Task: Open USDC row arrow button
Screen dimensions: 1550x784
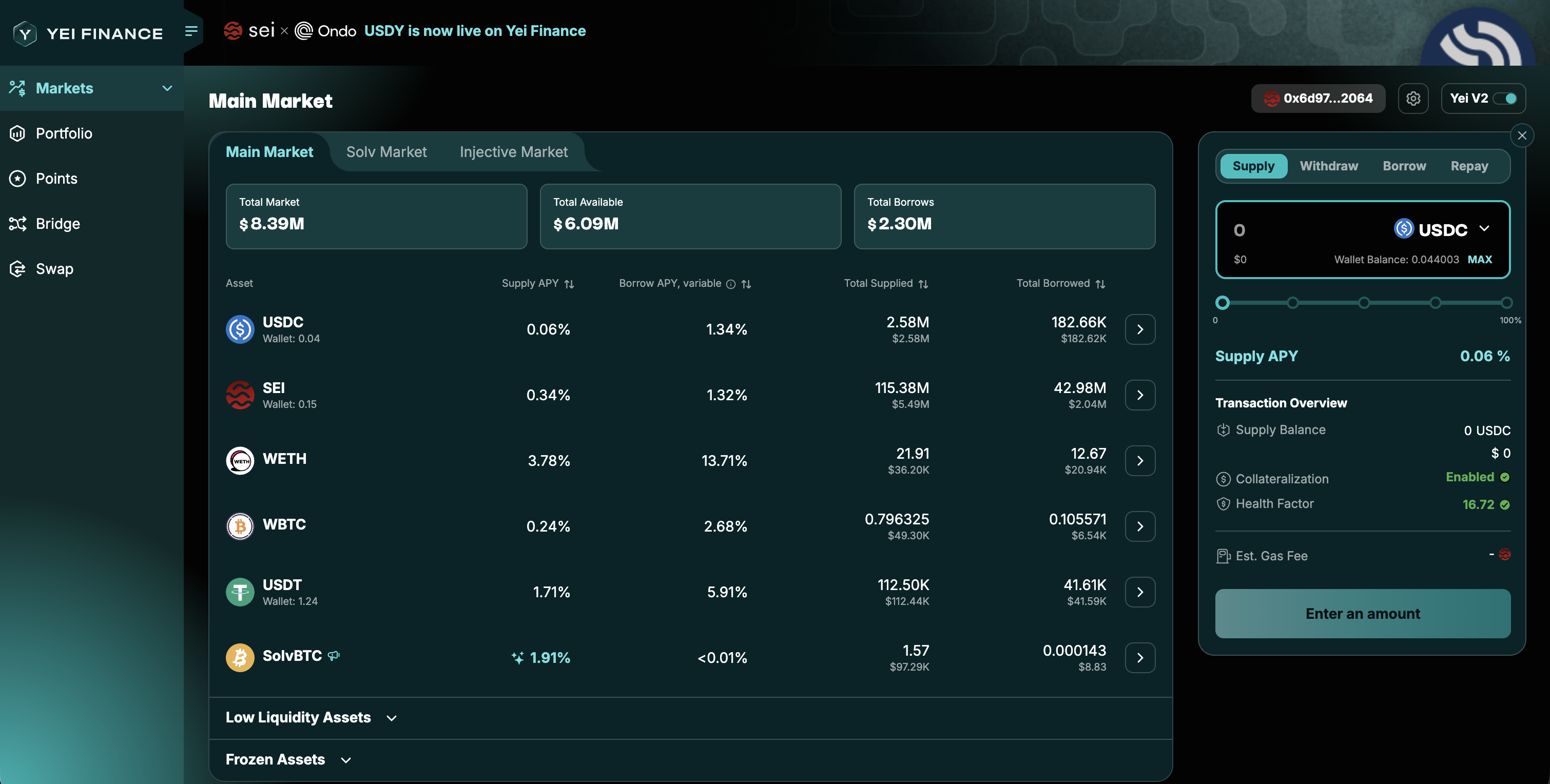Action: pyautogui.click(x=1139, y=330)
